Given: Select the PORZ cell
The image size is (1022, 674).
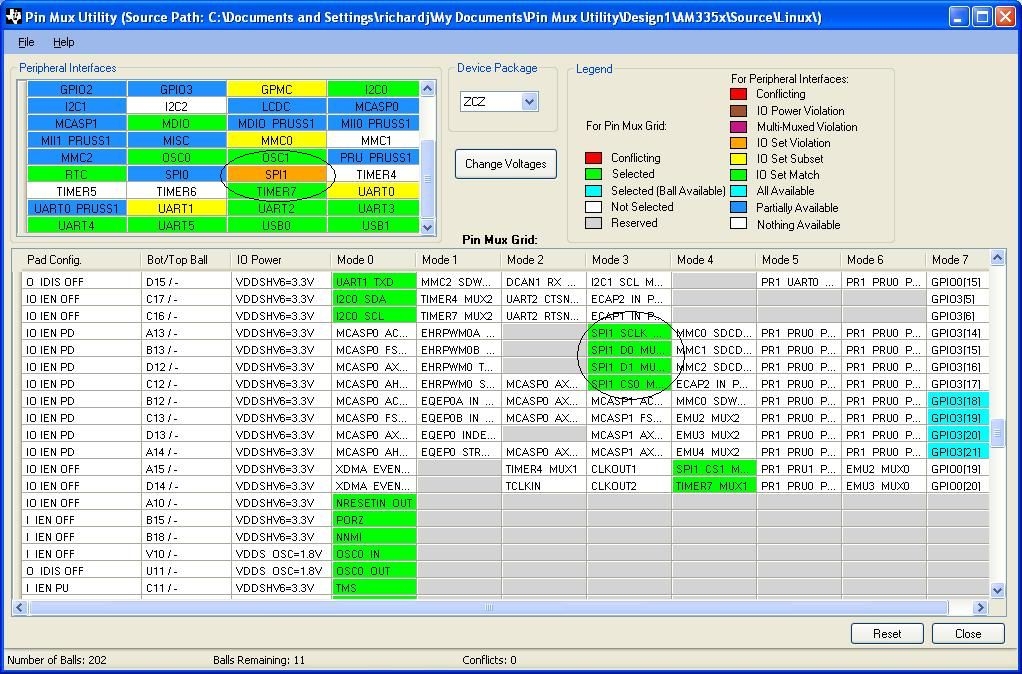Looking at the screenshot, I should coord(373,520).
